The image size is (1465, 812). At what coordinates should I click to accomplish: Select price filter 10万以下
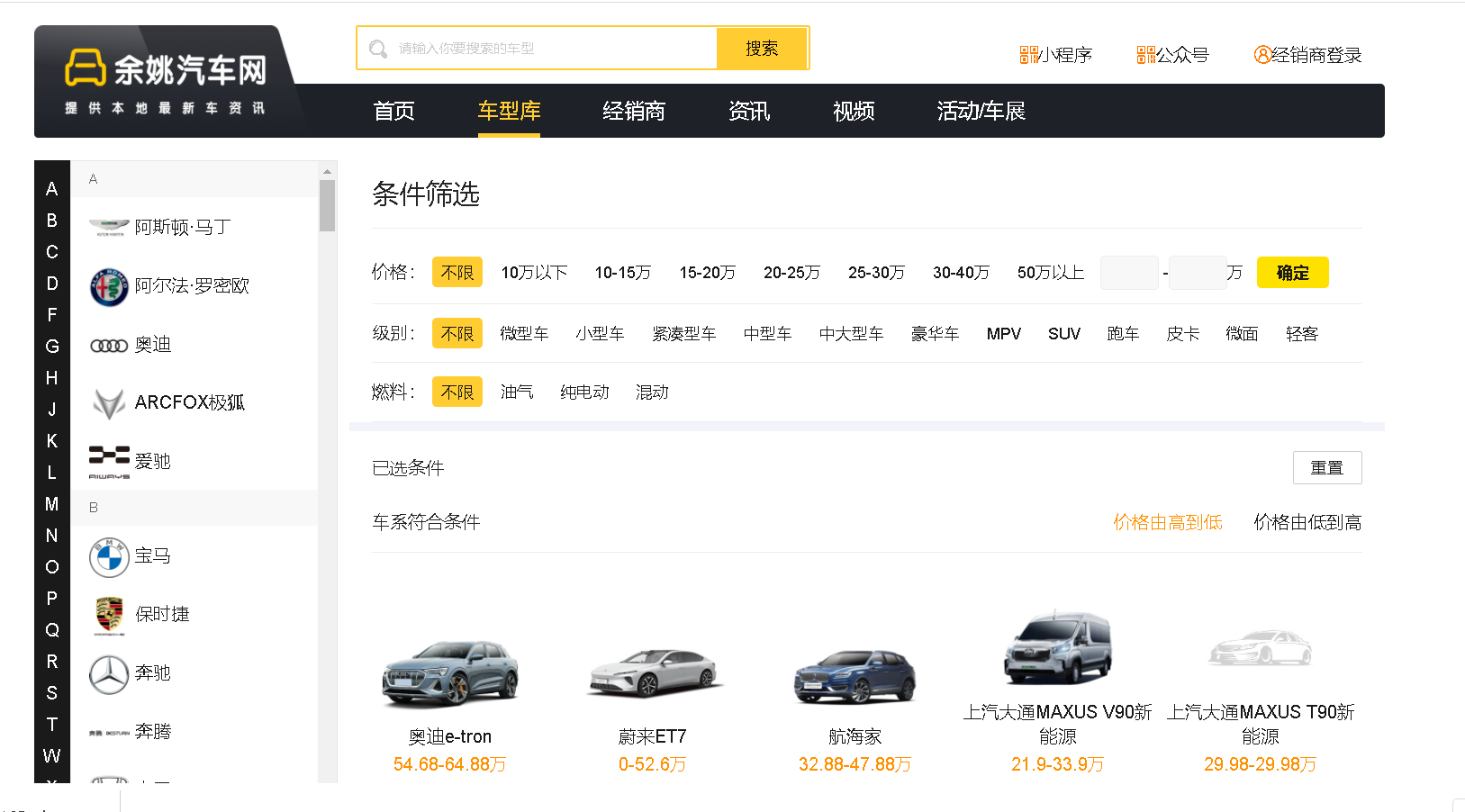(534, 272)
